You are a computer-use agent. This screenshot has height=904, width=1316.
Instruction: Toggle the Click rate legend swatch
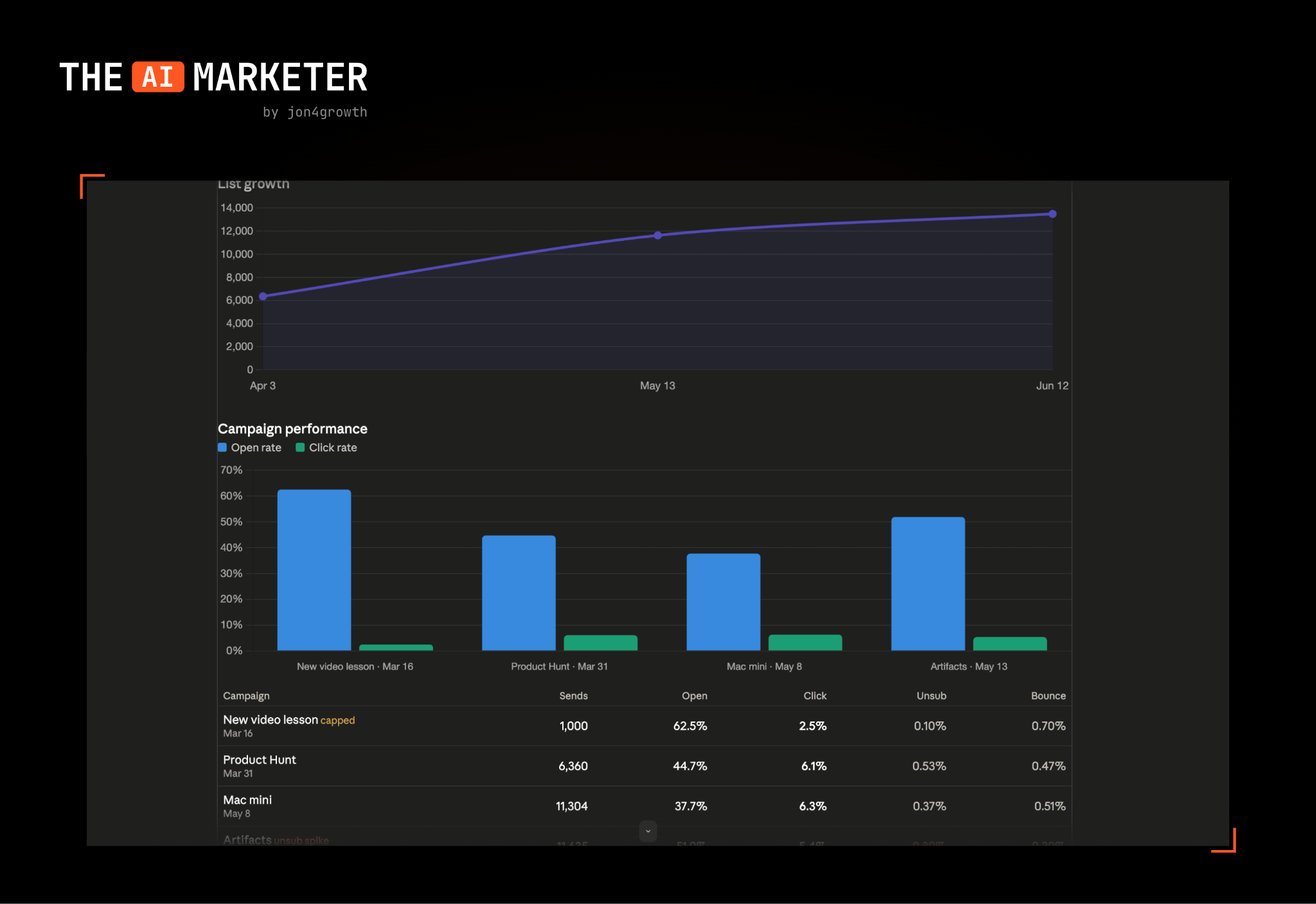tap(300, 447)
